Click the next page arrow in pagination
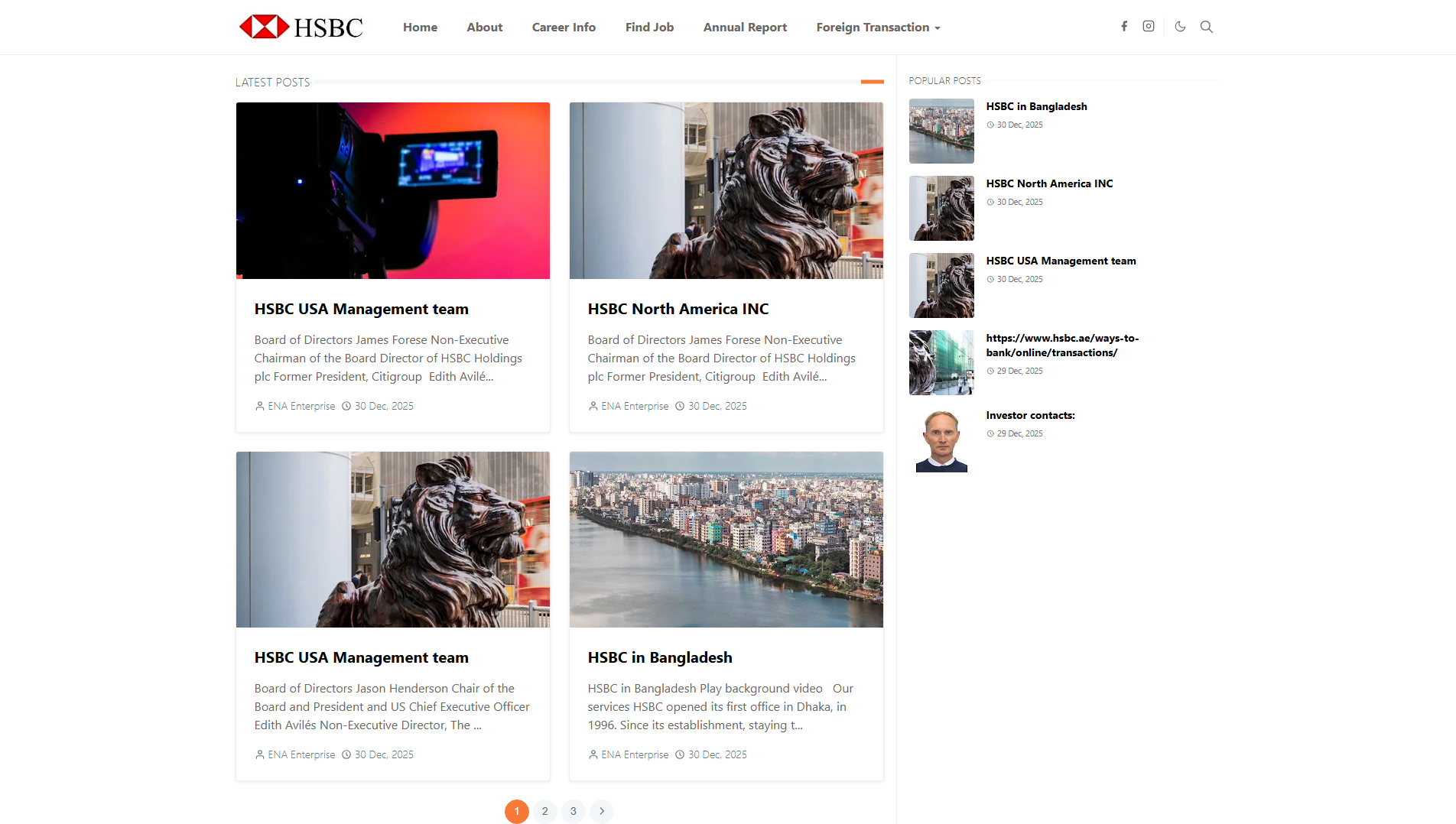 (x=602, y=811)
